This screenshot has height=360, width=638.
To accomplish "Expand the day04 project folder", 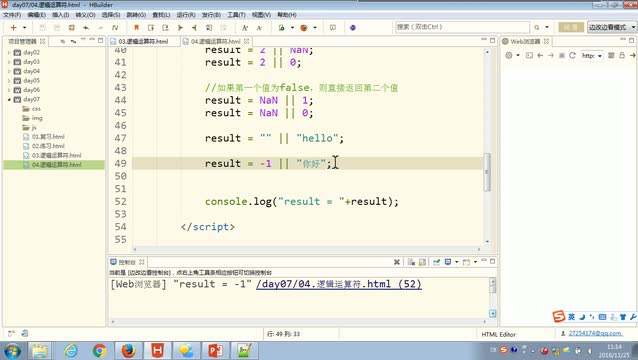I will coord(9,71).
